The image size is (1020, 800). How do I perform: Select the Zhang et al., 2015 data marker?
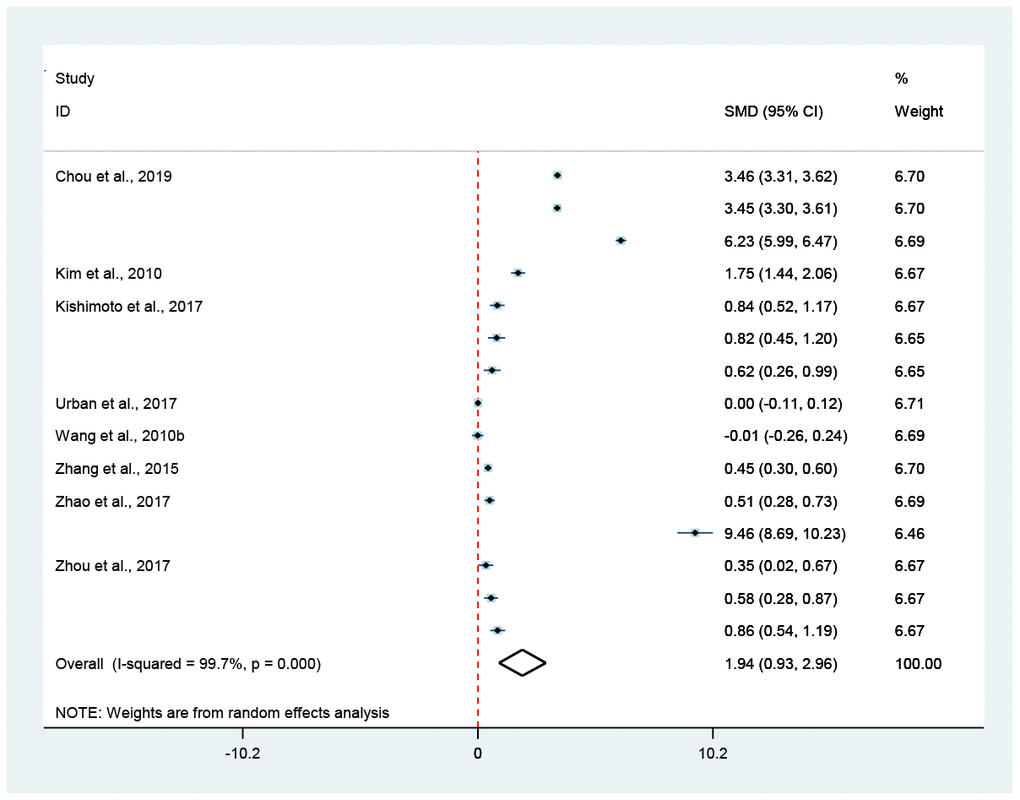coord(488,468)
